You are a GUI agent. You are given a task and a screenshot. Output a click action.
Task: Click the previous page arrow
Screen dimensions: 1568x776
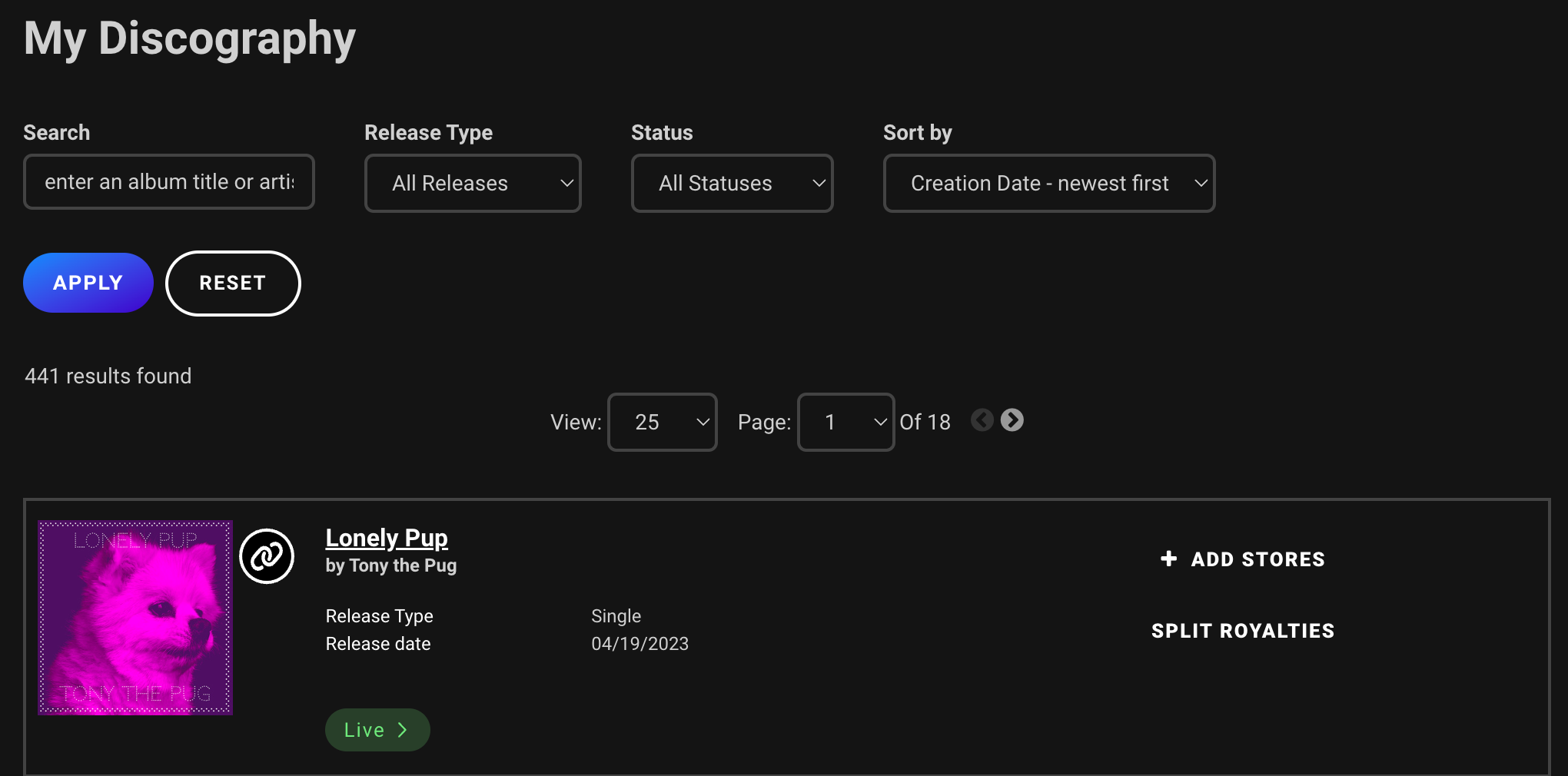[982, 420]
